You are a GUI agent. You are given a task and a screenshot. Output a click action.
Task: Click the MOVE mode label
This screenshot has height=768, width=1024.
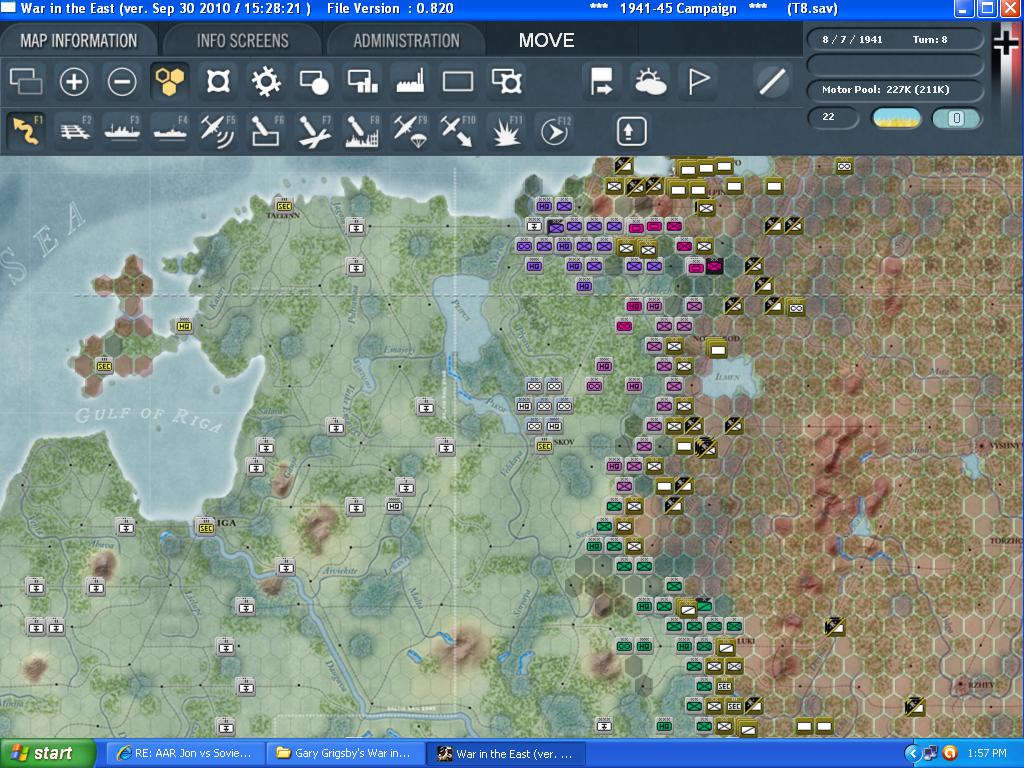tap(547, 40)
